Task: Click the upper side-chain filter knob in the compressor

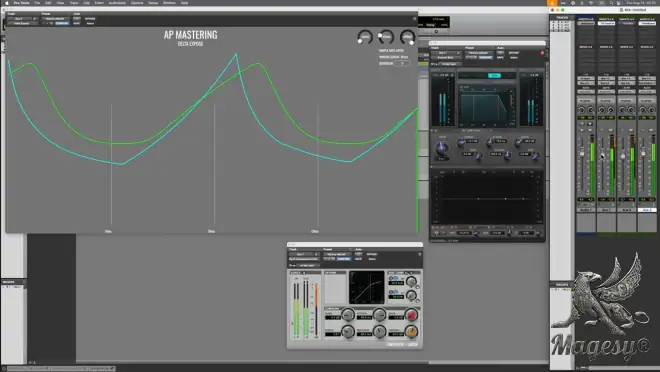Action: (411, 282)
